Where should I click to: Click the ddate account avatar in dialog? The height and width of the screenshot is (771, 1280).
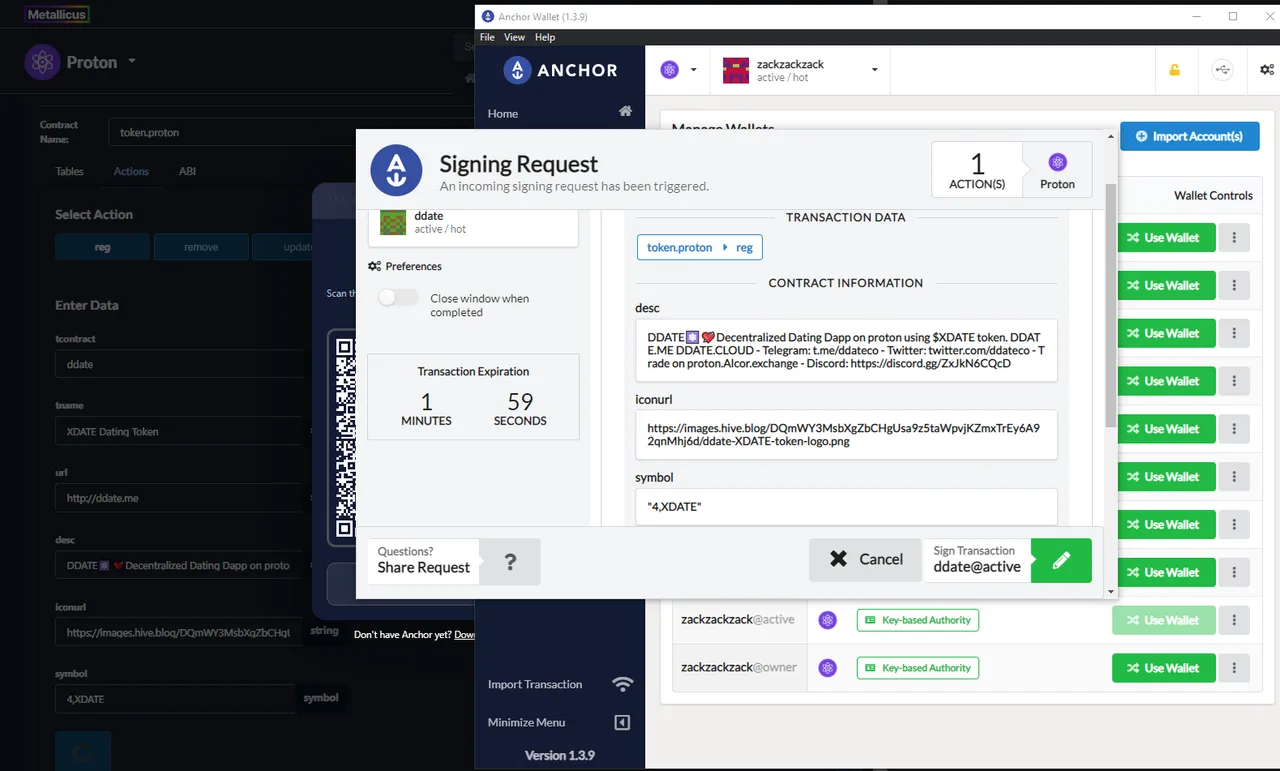coord(392,222)
